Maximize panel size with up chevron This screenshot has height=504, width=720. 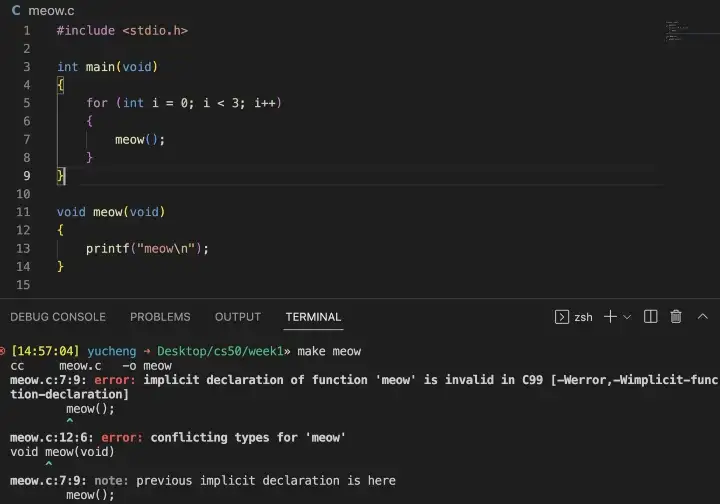703,316
